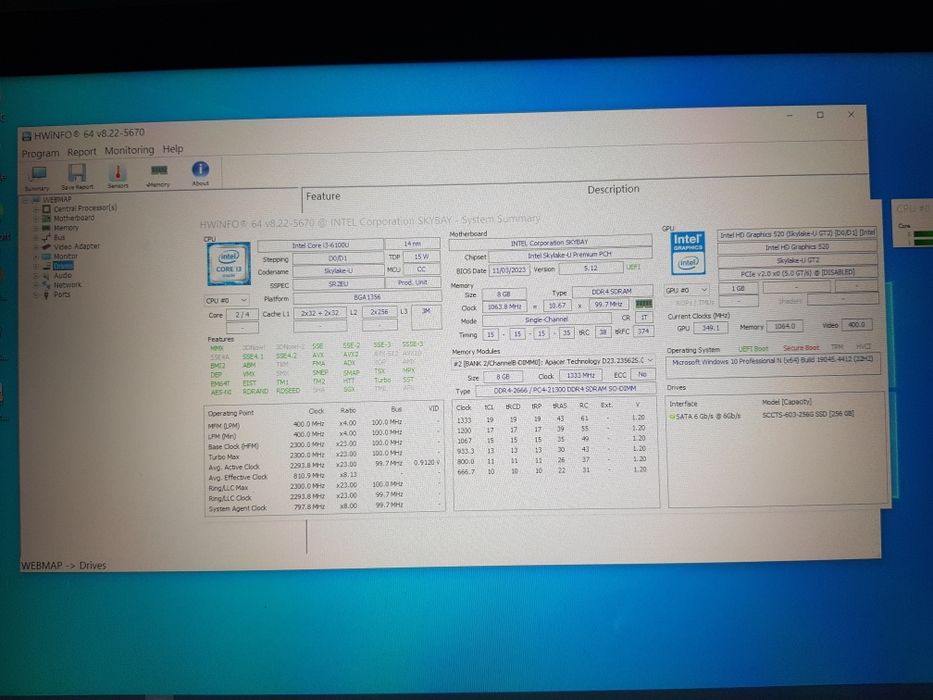Open the Monitoring menu
933x700 pixels.
(129, 150)
